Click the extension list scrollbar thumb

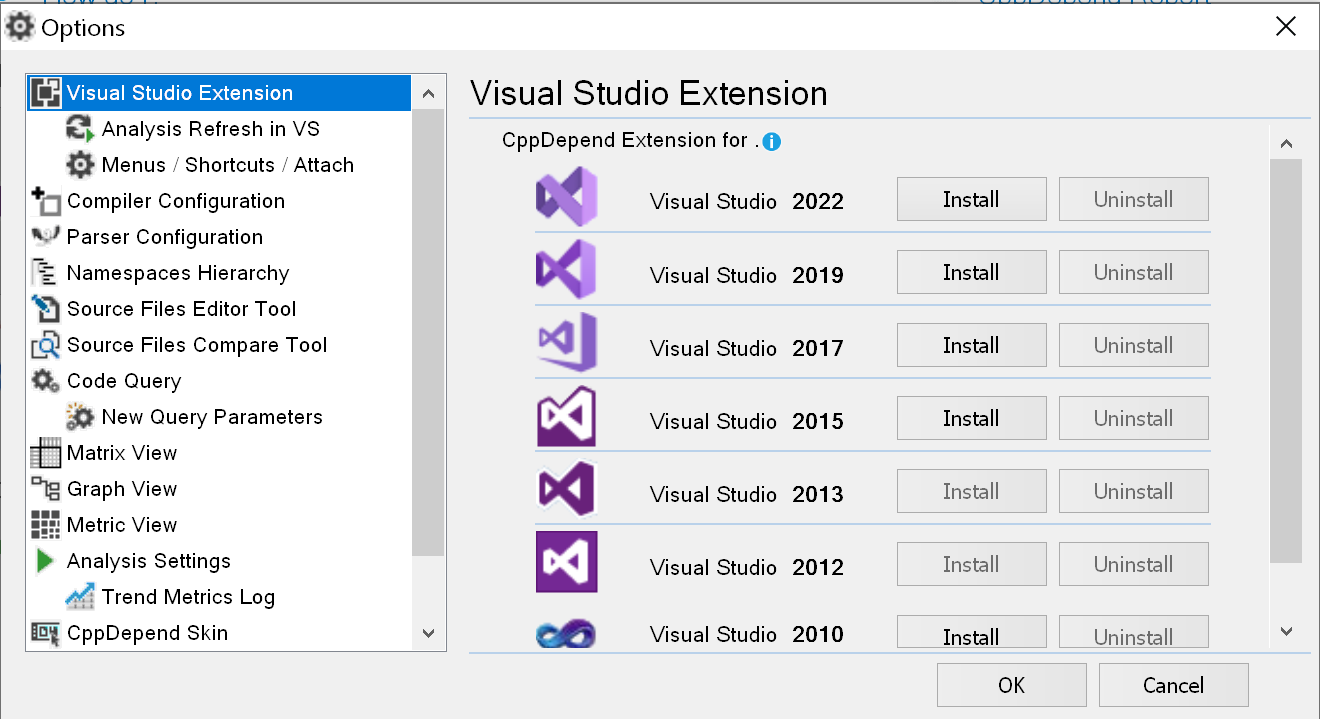click(1286, 360)
